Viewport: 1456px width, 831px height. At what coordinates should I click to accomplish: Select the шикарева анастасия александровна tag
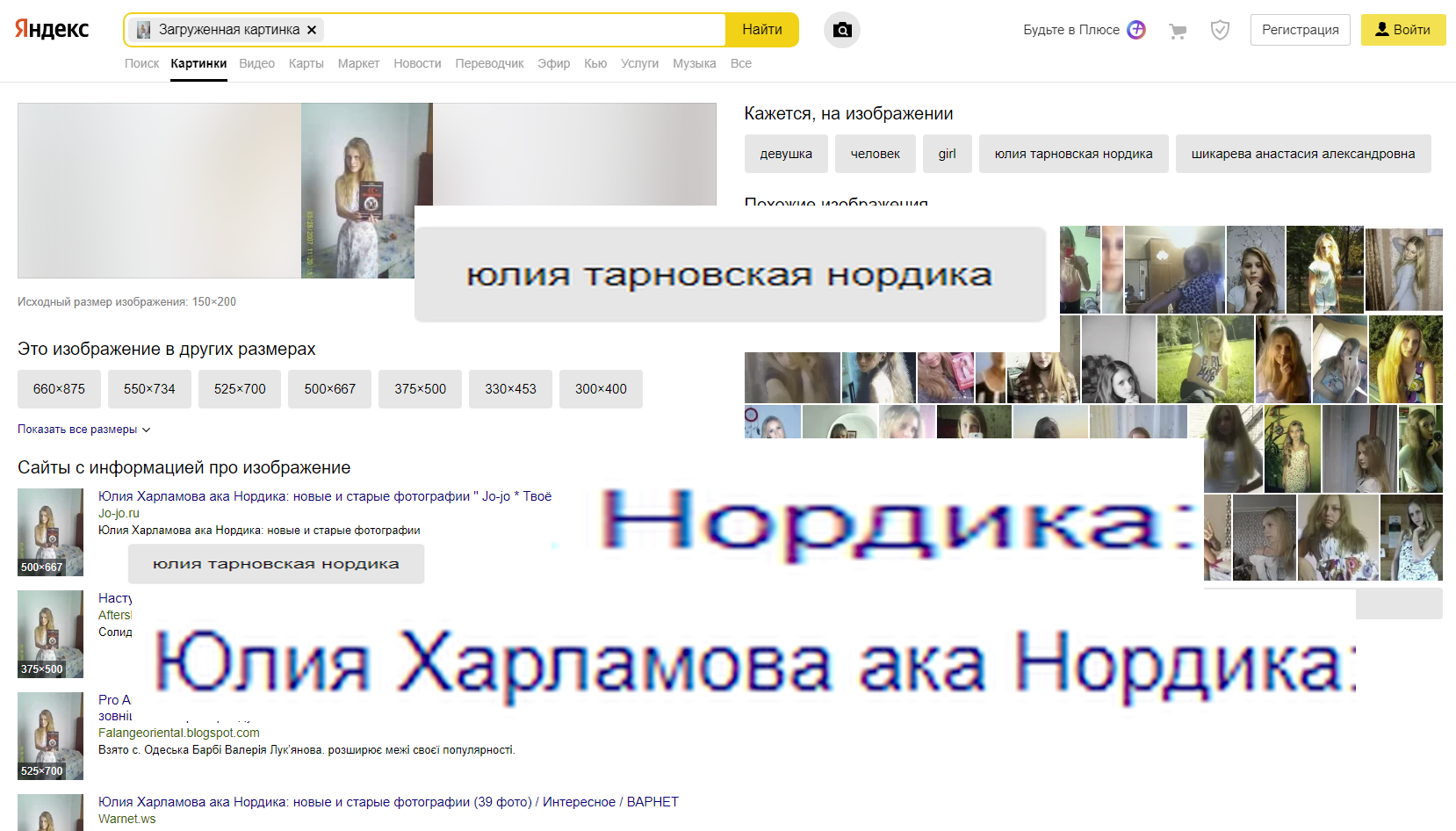pos(1303,154)
